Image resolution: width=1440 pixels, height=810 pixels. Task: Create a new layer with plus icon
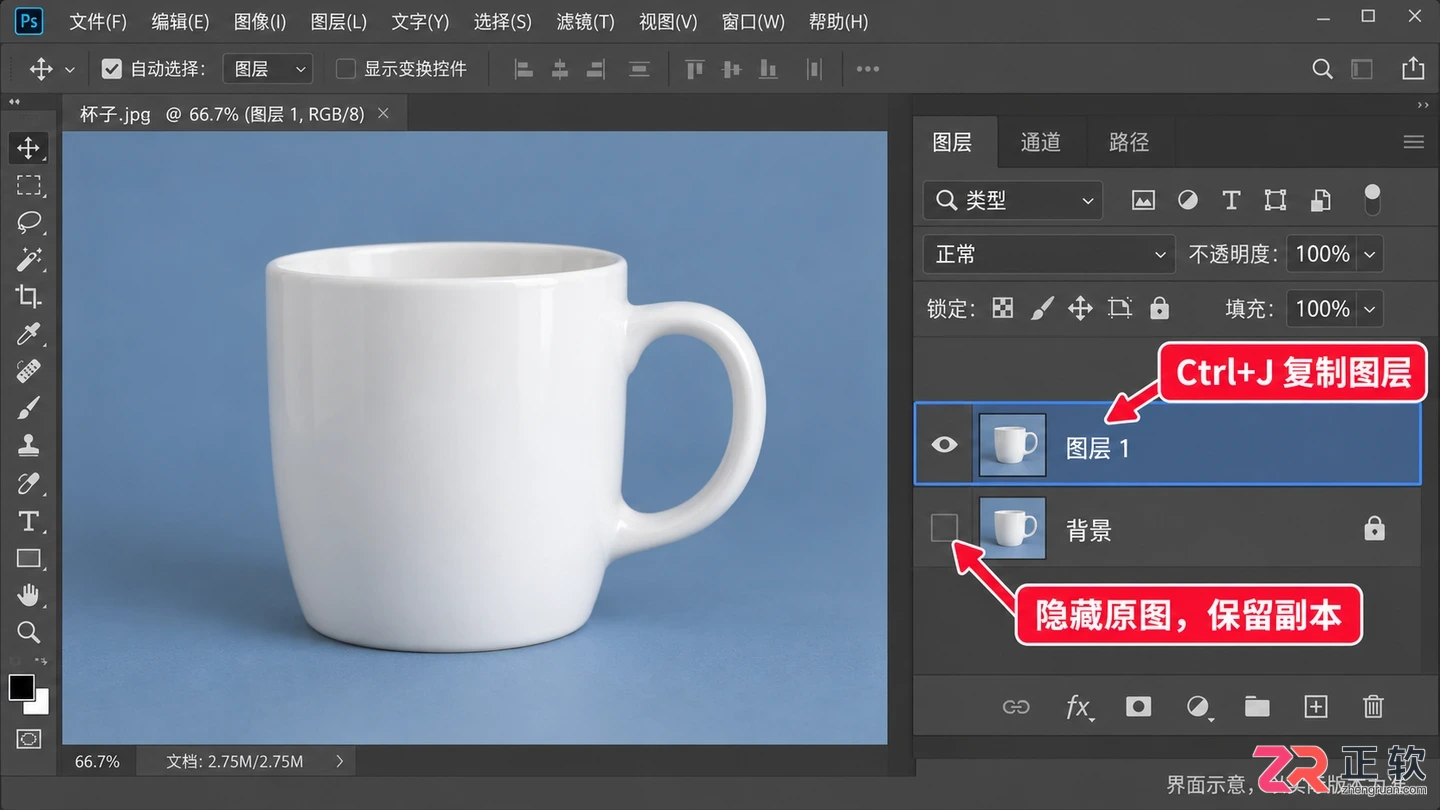click(x=1316, y=707)
